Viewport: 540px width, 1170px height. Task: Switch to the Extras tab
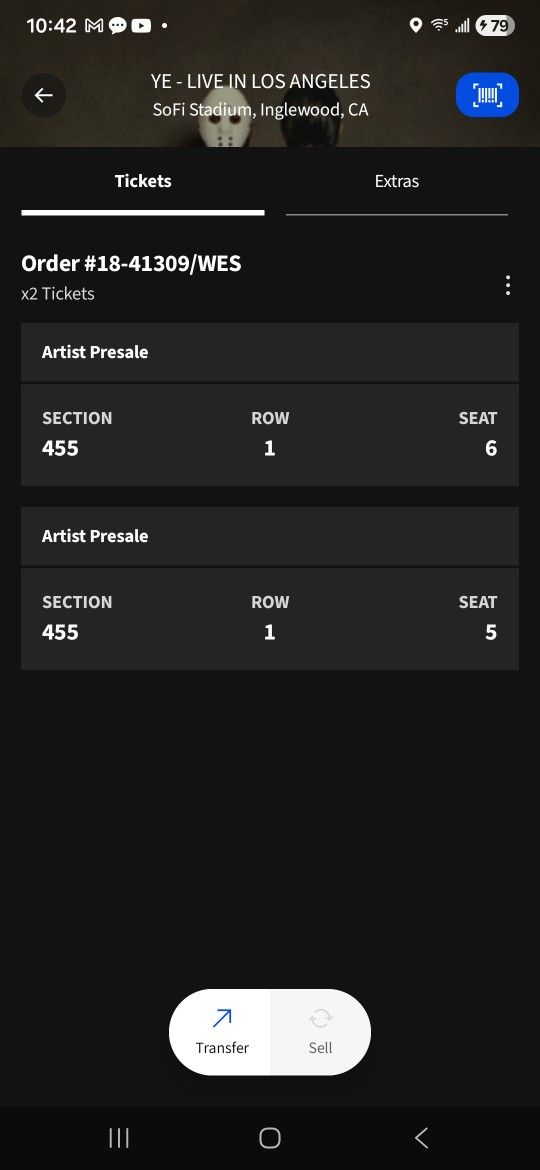pyautogui.click(x=397, y=181)
